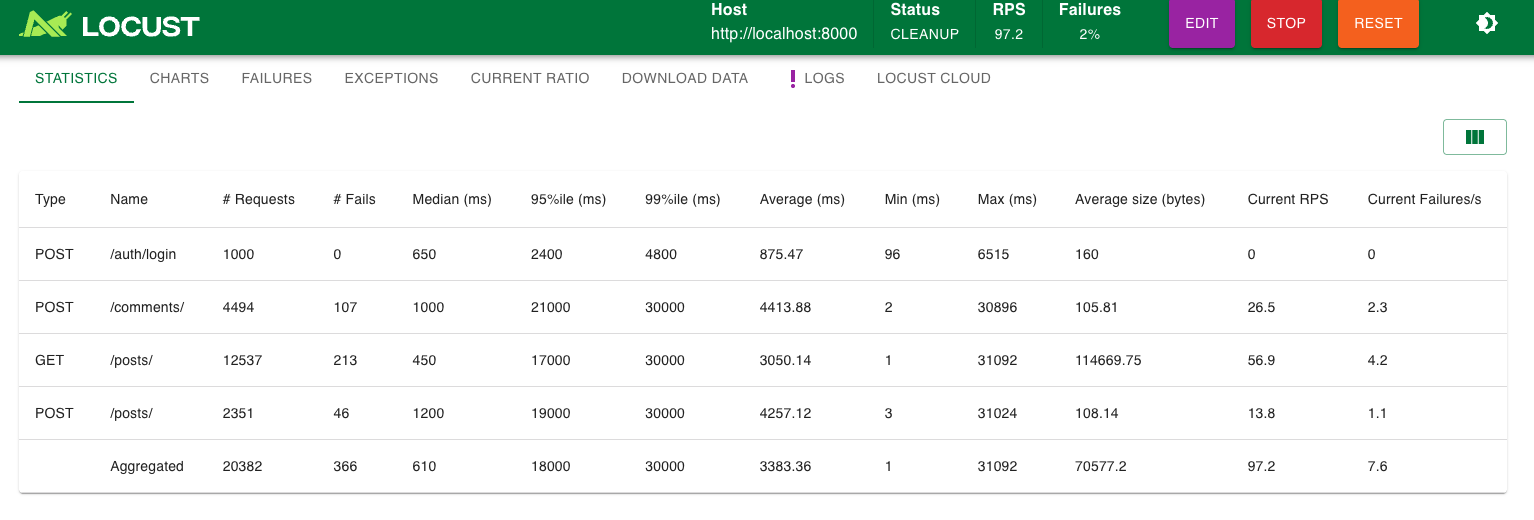Click the Locust logo icon
This screenshot has width=1534, height=520.
pos(47,25)
